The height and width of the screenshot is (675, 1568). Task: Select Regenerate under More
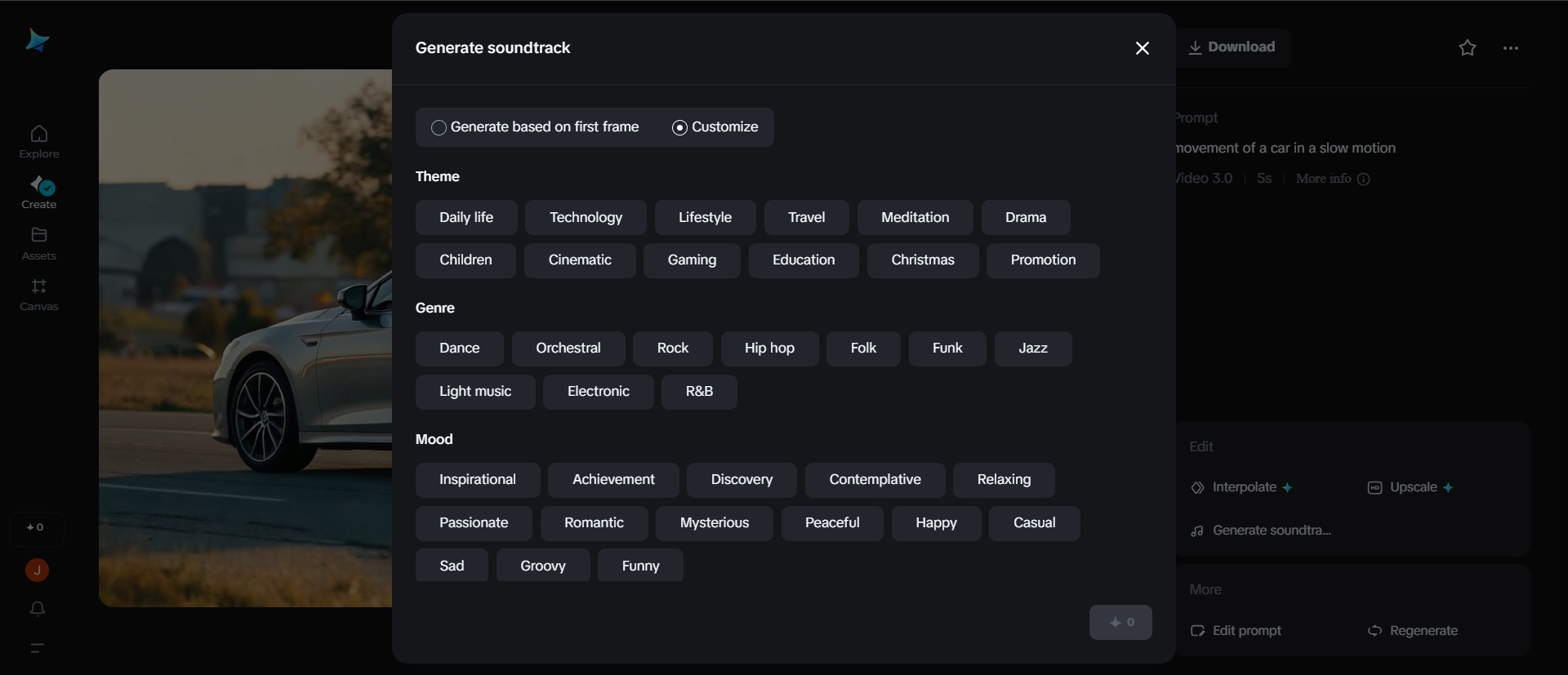point(1423,630)
